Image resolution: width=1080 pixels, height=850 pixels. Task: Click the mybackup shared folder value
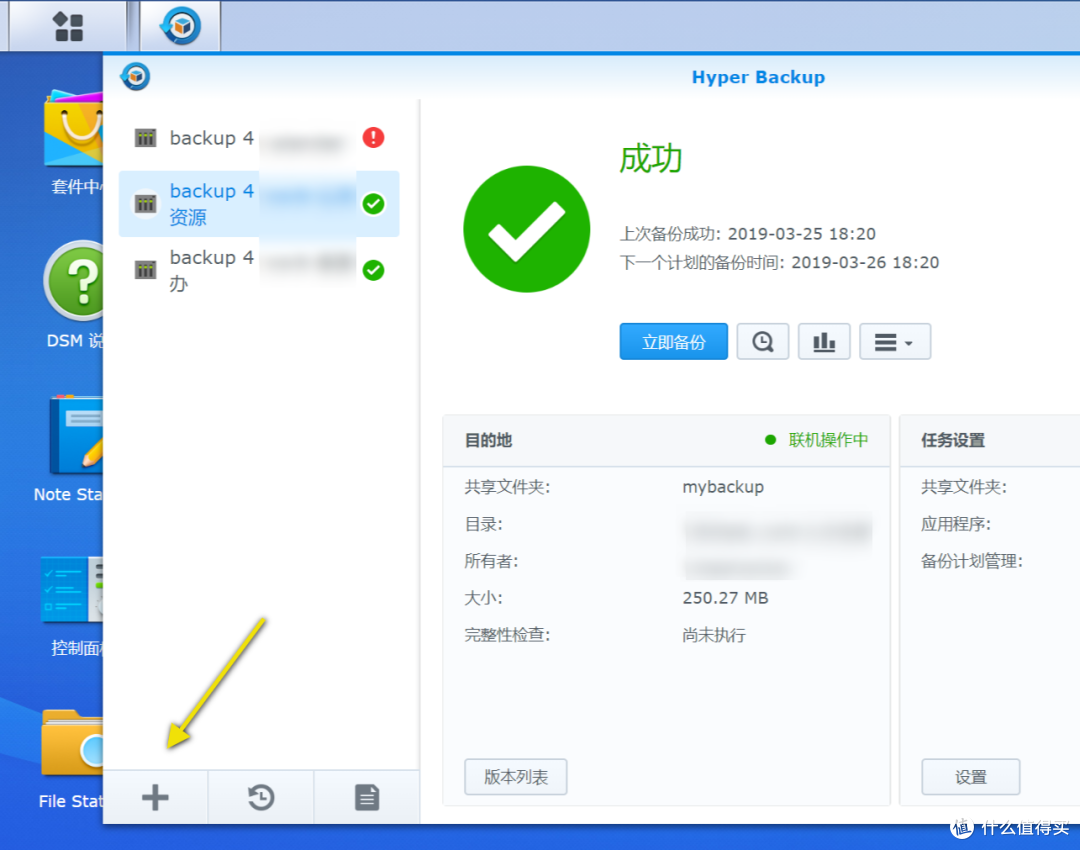pos(723,487)
